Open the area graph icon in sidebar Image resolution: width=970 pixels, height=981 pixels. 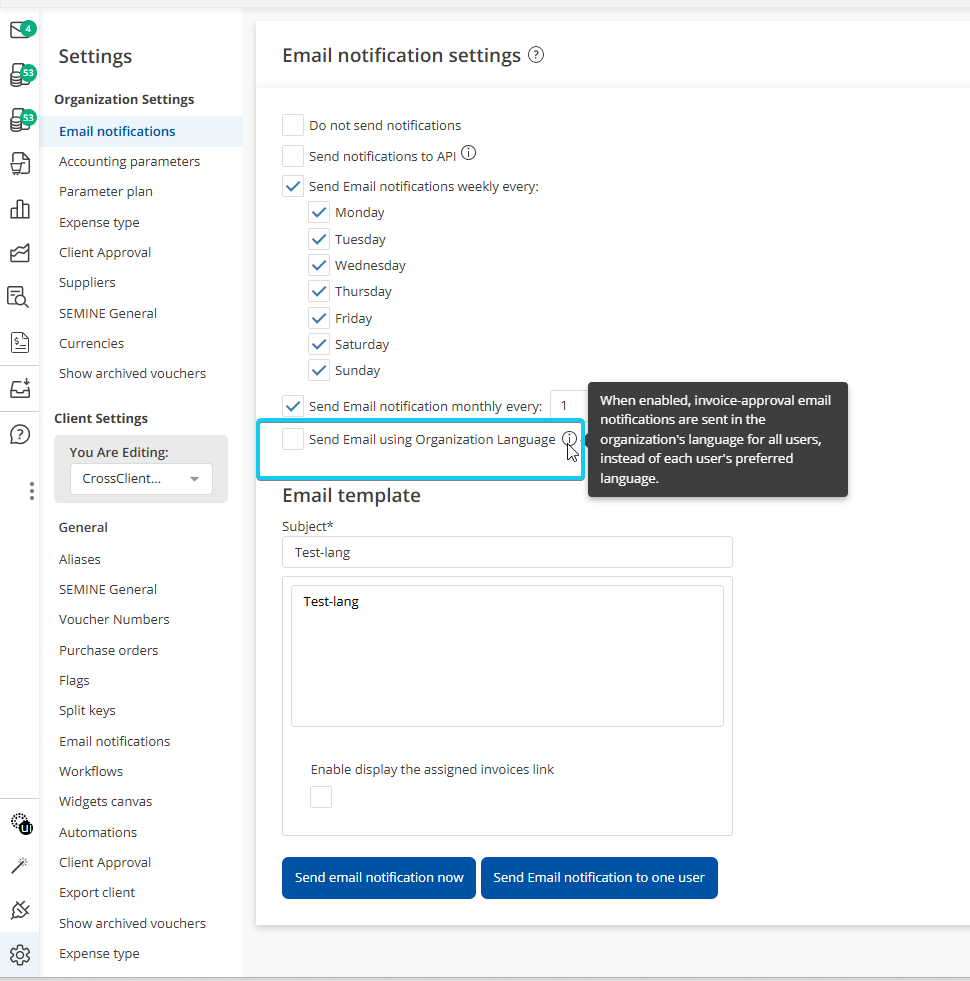20,253
